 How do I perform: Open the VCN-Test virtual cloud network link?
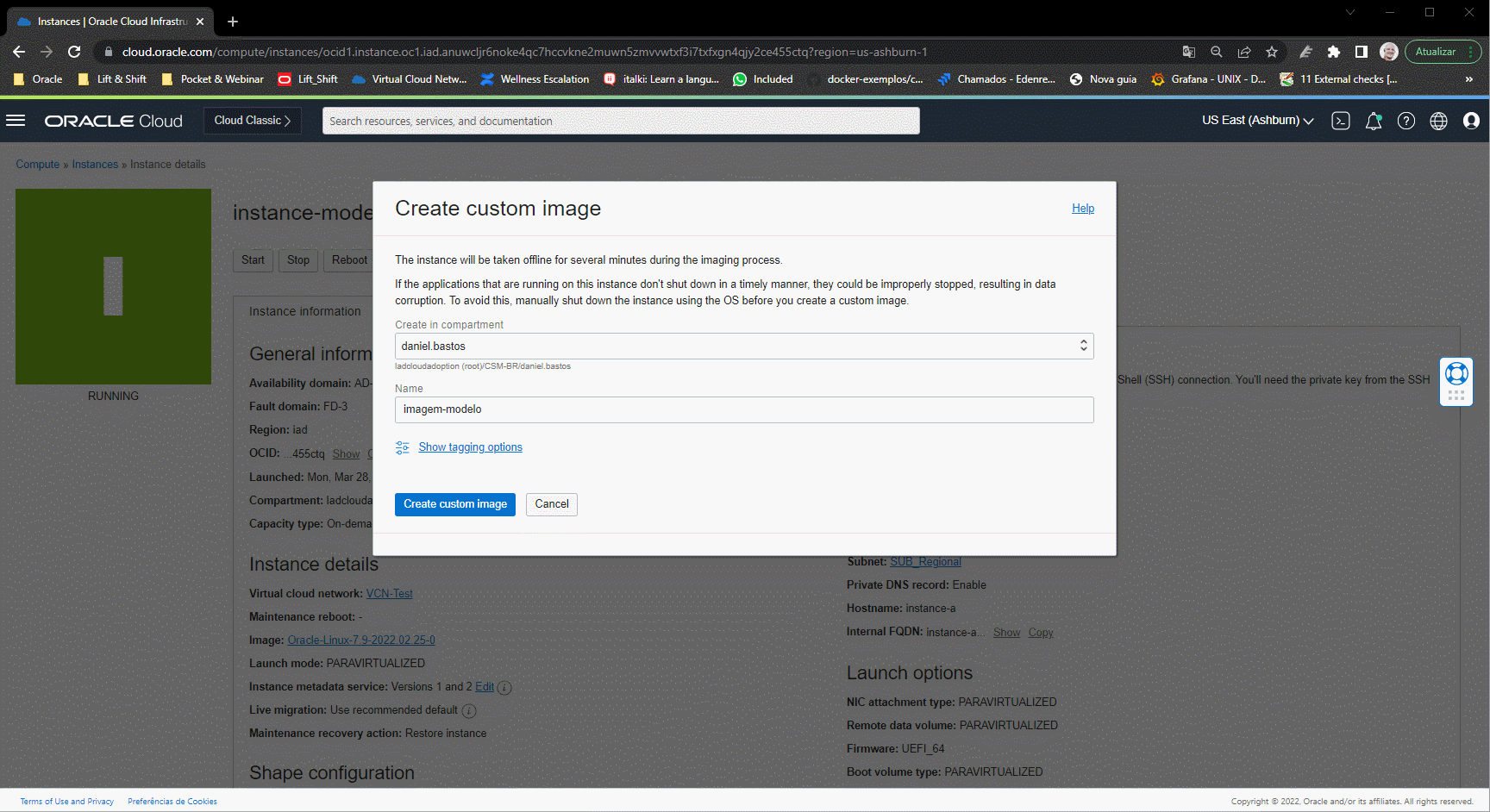pos(390,594)
